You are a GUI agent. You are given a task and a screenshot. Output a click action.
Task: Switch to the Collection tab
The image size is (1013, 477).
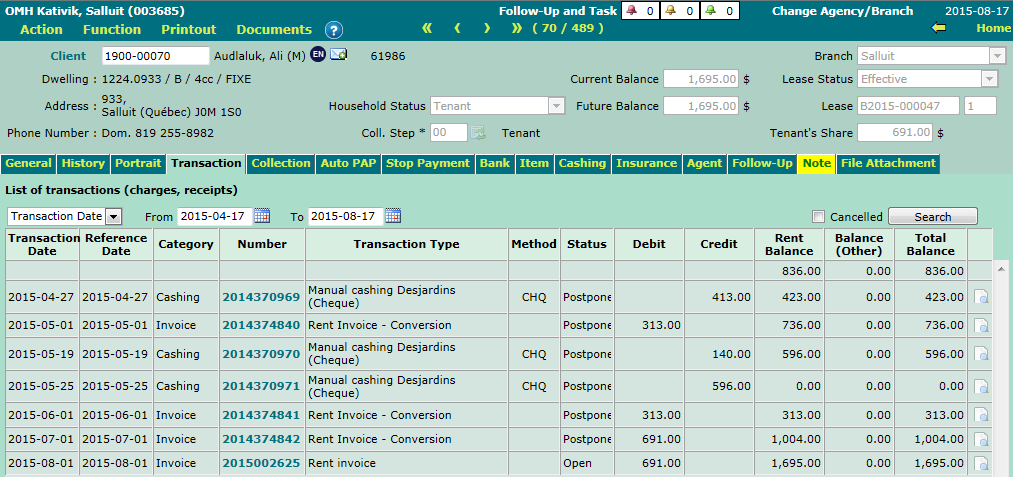[x=280, y=163]
